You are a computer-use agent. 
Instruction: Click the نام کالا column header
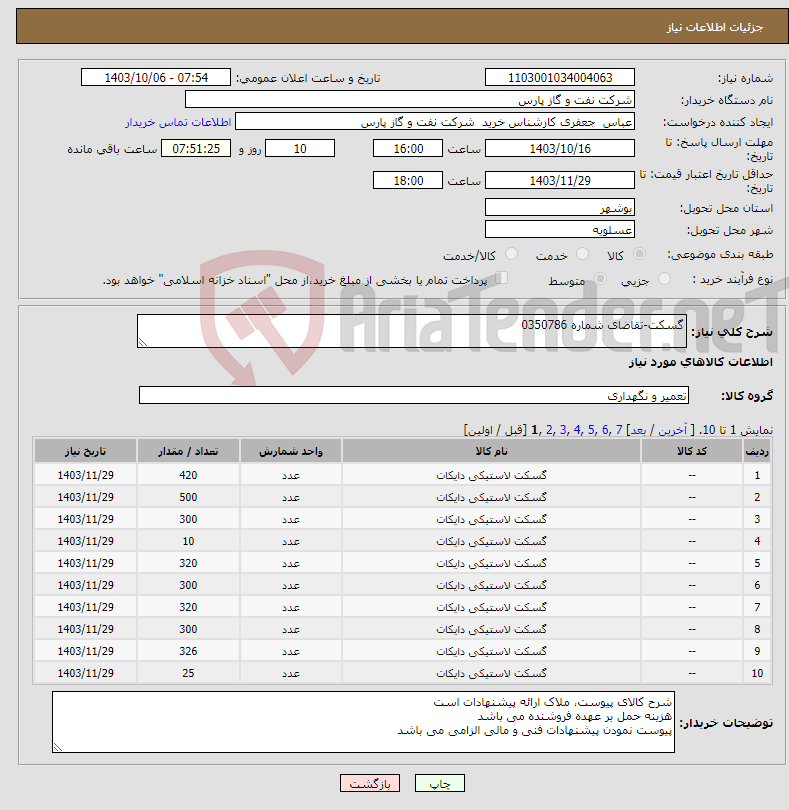pos(491,451)
